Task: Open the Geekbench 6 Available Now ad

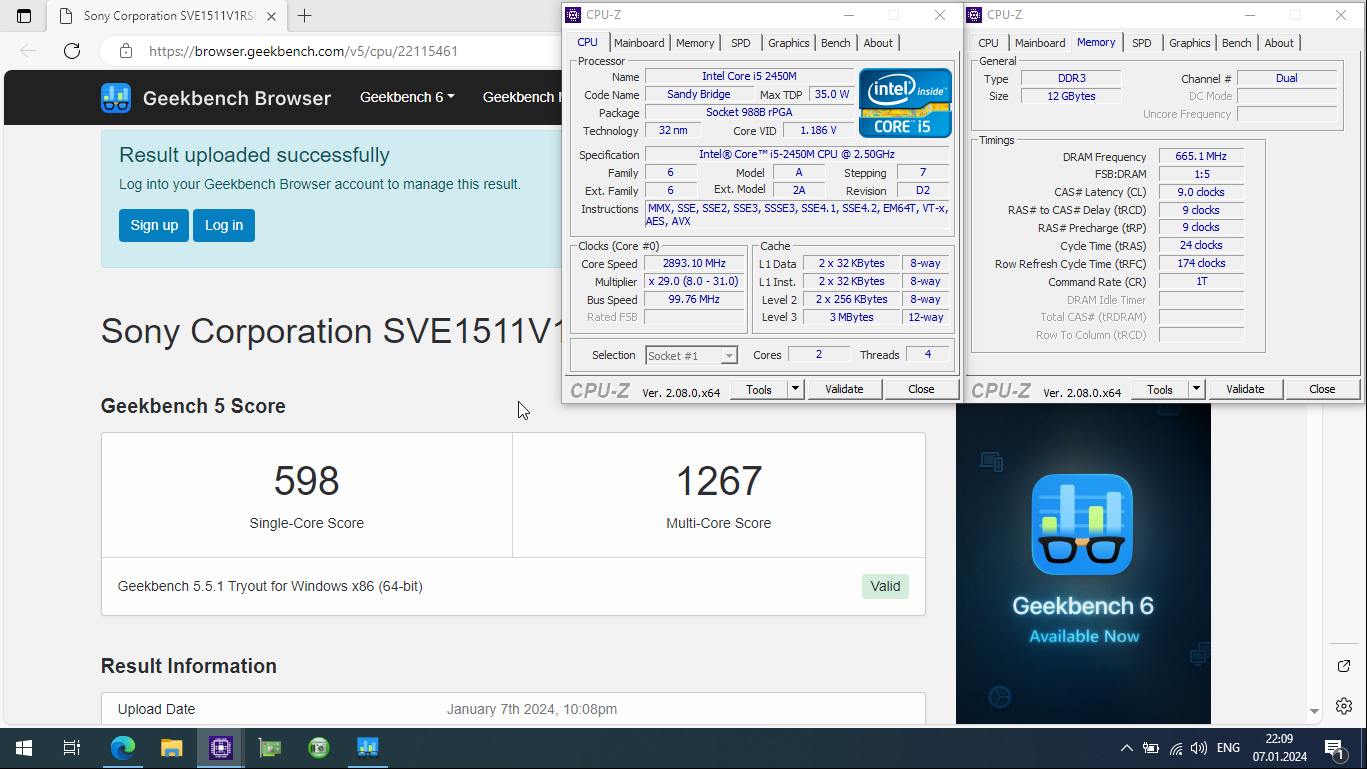Action: [x=1083, y=563]
